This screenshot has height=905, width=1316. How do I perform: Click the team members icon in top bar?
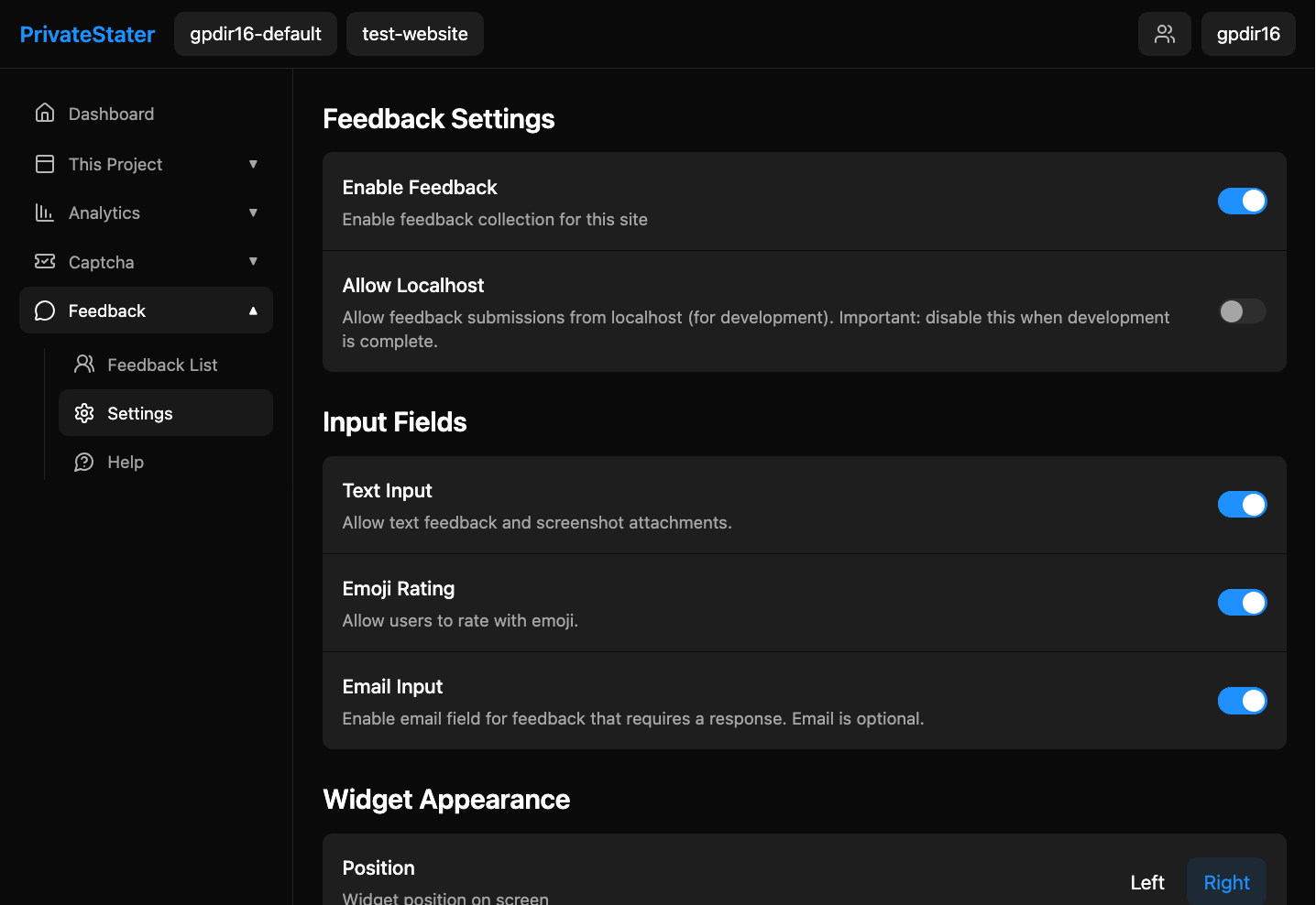(1164, 34)
